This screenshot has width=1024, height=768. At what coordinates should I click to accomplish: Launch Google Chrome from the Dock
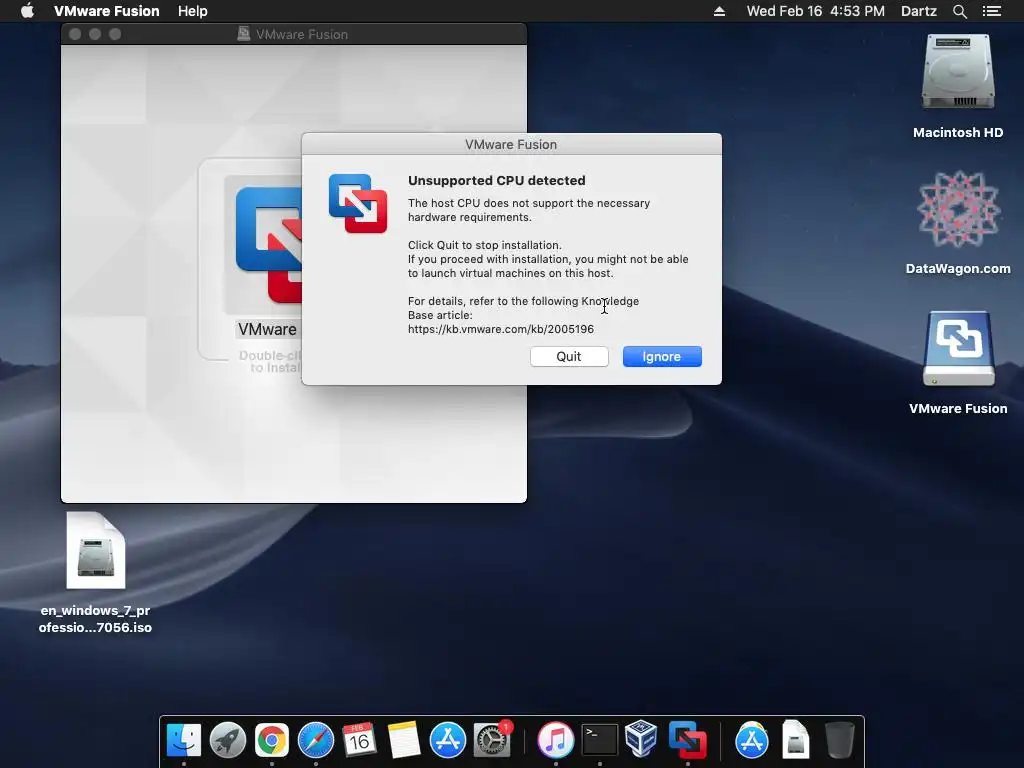272,740
